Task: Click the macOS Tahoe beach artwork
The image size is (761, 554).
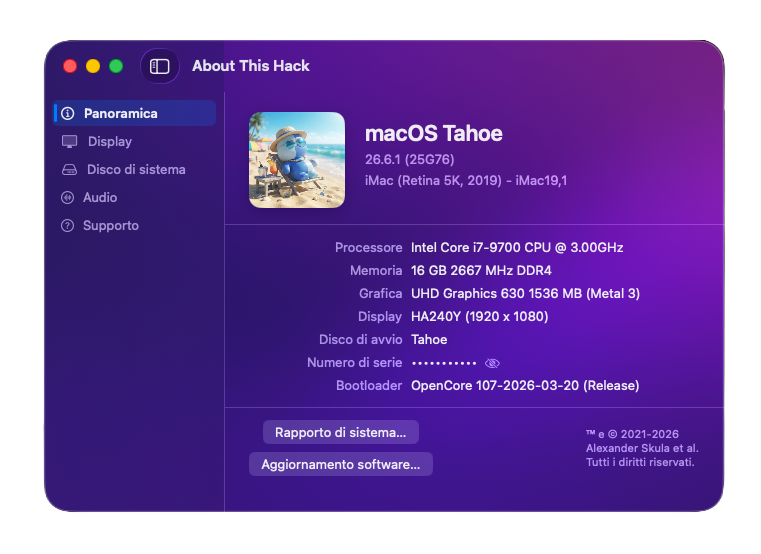Action: coord(297,160)
